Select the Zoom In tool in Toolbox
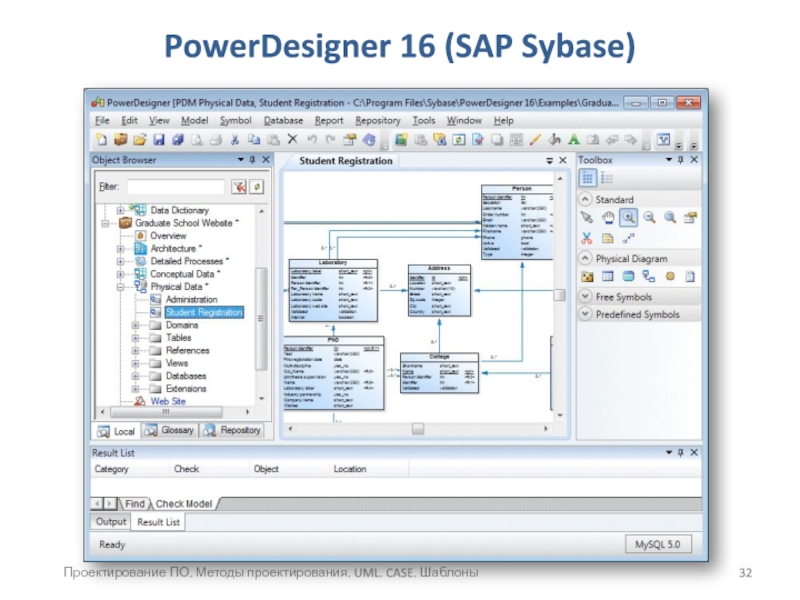This screenshot has height=600, width=800. [629, 218]
